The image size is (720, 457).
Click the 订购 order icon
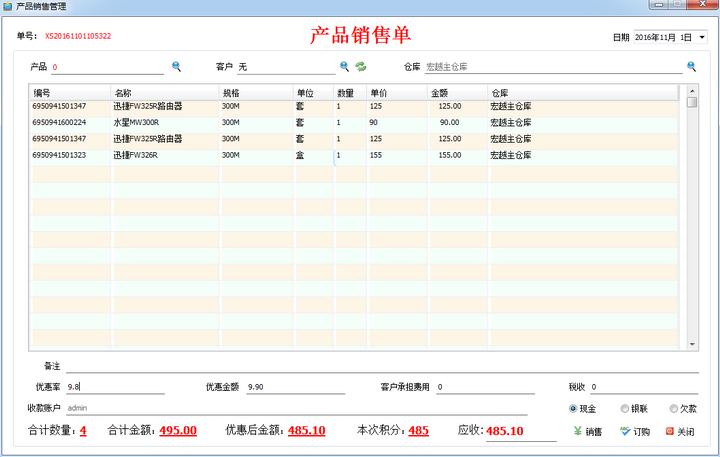point(625,432)
